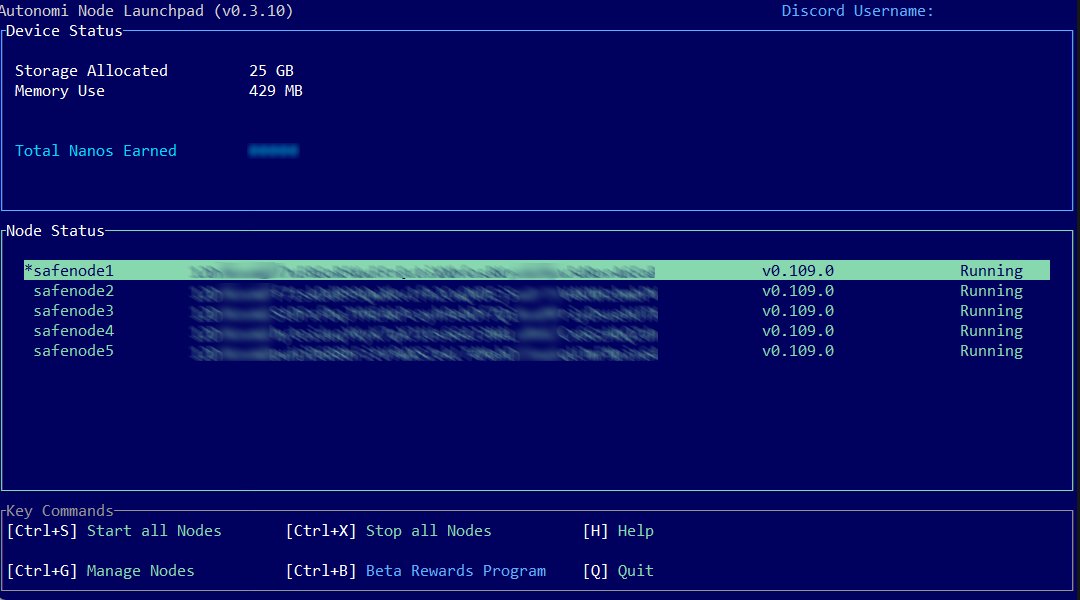This screenshot has width=1080, height=600.
Task: Select the safenode5 row
Action: coord(537,351)
